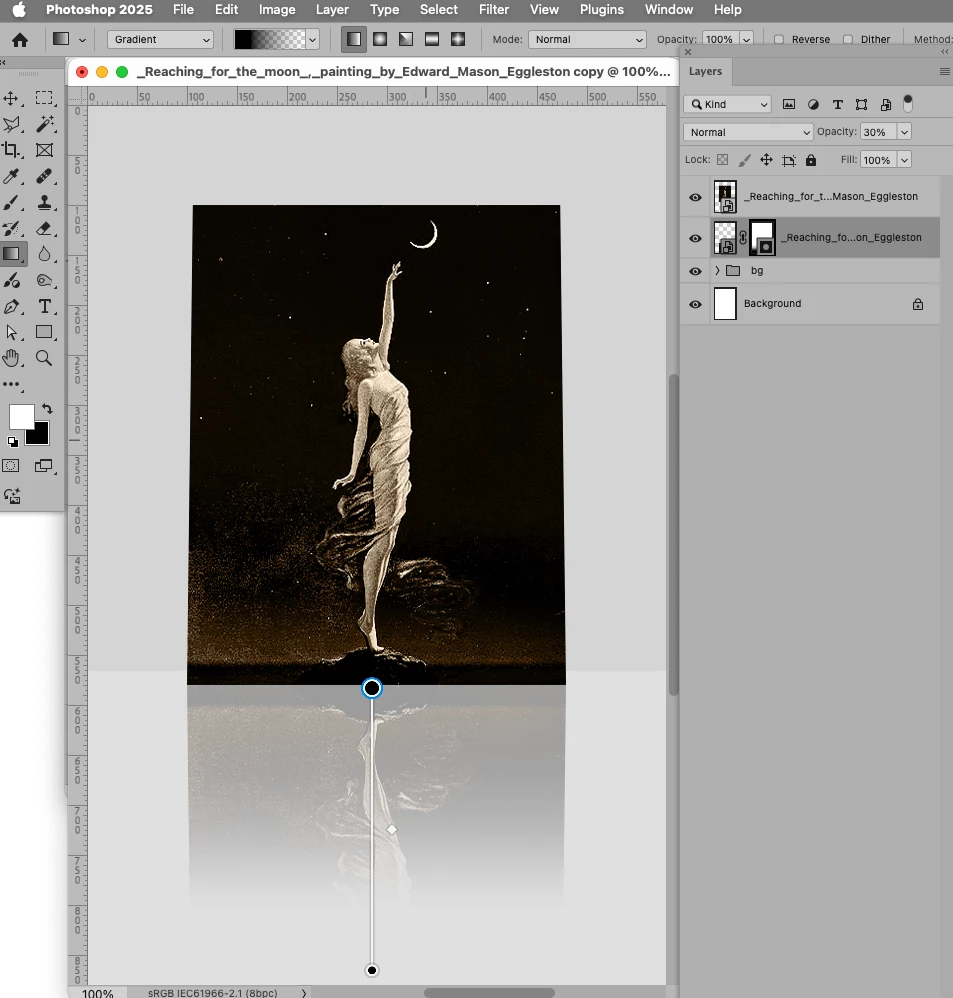Viewport: 953px width, 998px height.
Task: Swap foreground and background colors
Action: coord(47,409)
